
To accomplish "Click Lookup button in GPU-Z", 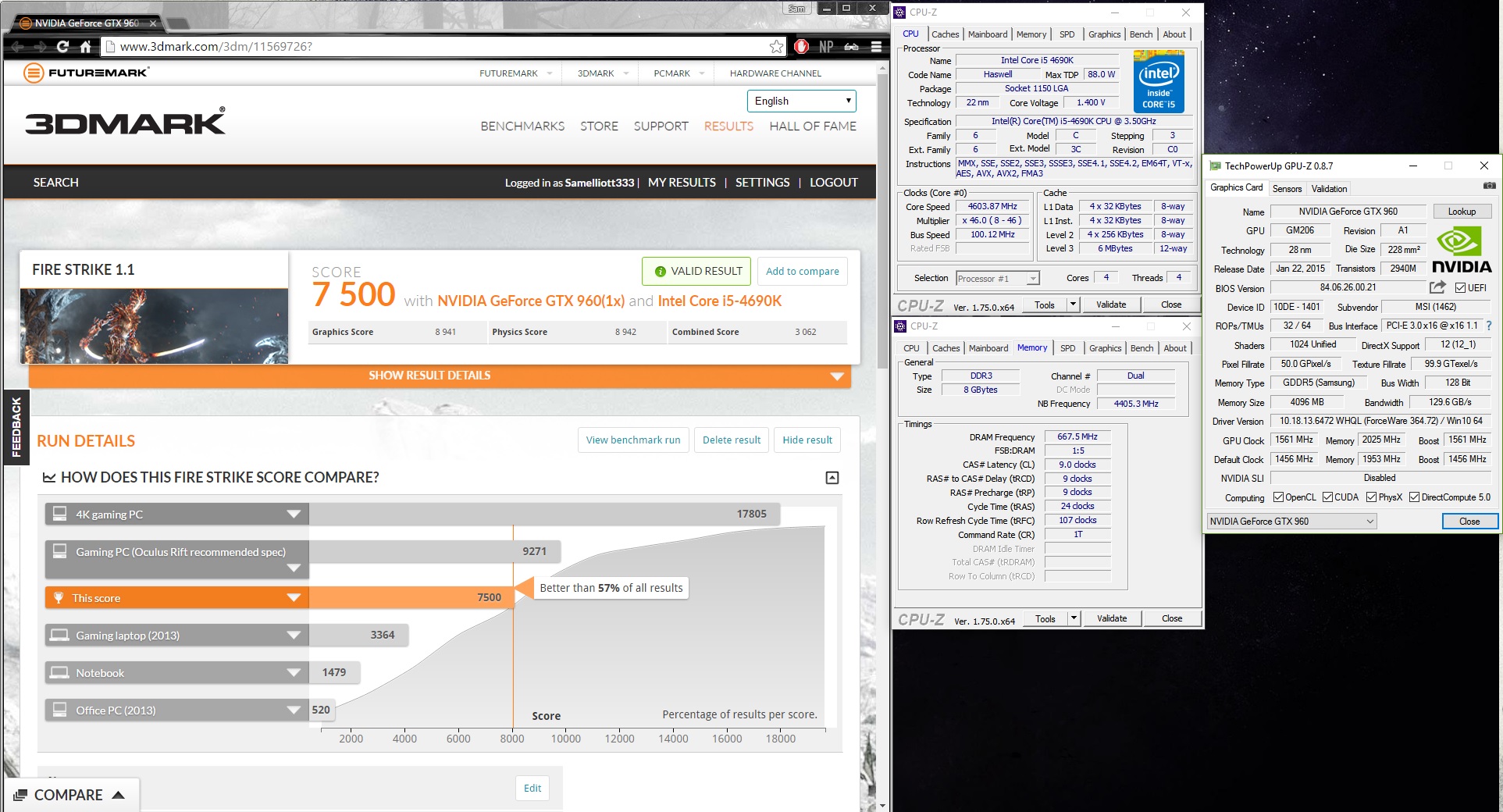I will 1462,212.
